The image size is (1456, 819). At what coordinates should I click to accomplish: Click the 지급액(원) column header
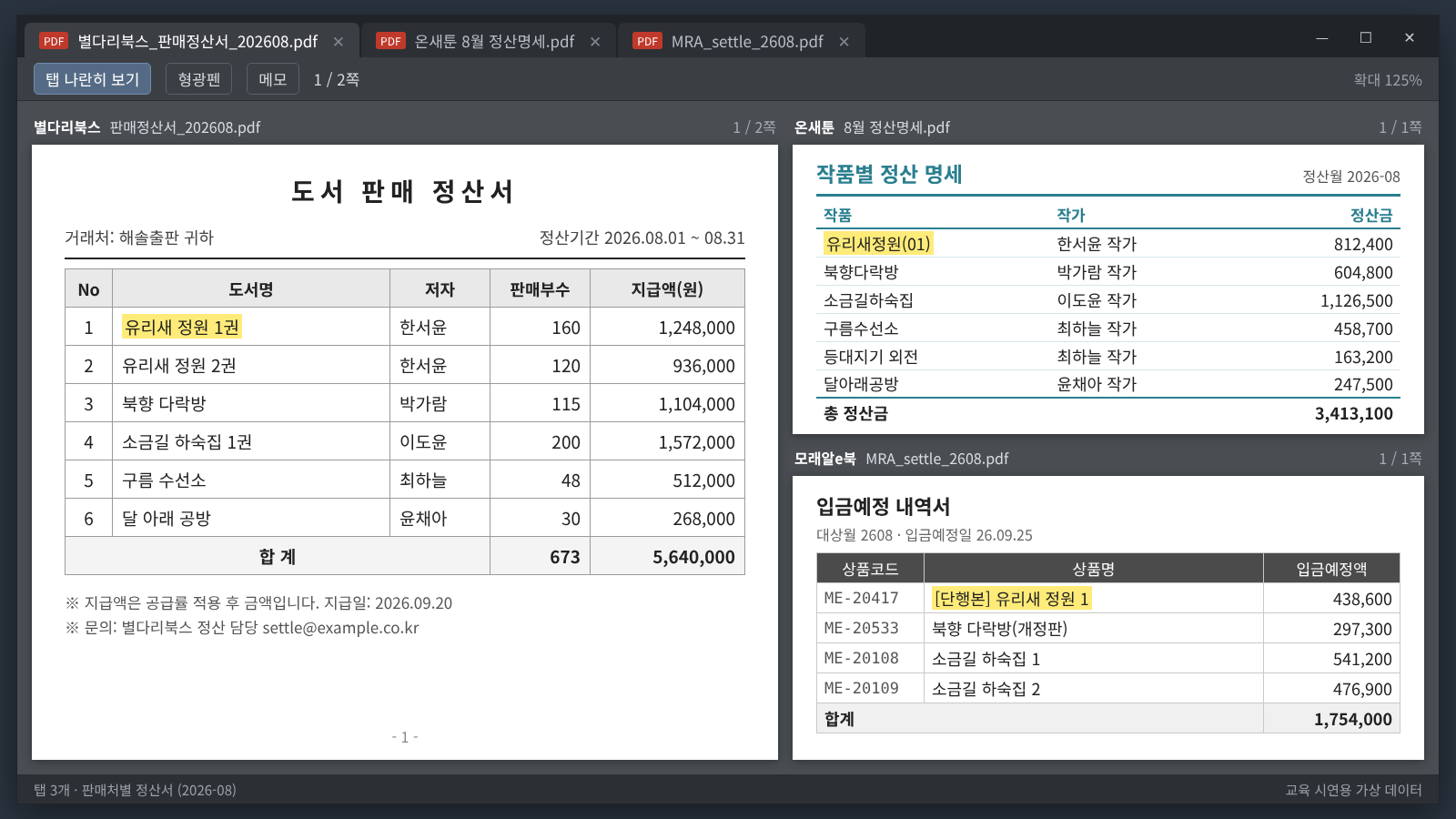click(667, 289)
